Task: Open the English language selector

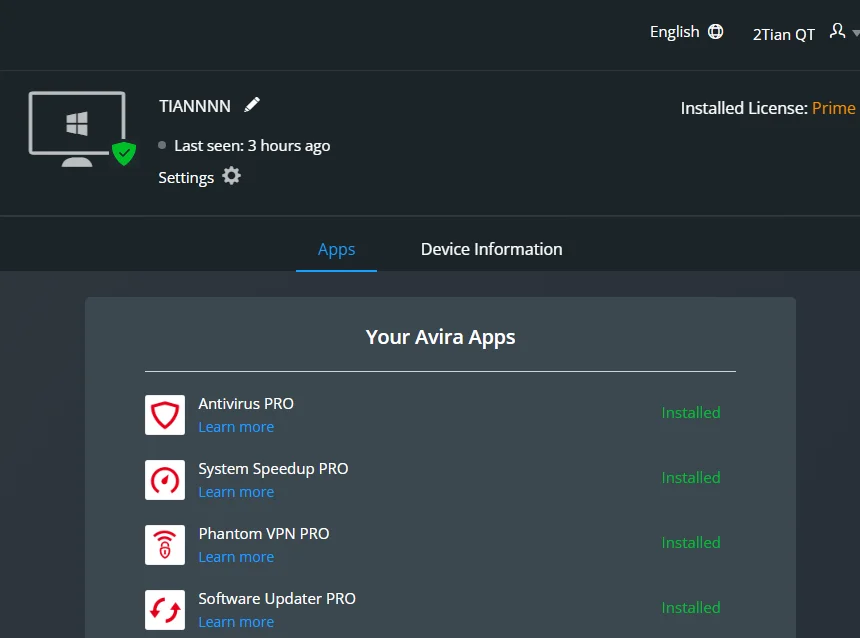Action: pyautogui.click(x=675, y=32)
